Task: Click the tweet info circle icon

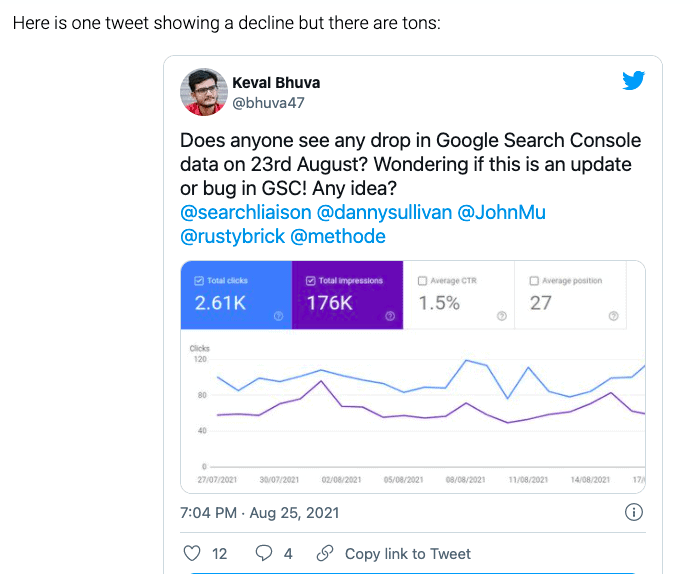Action: coord(633,513)
